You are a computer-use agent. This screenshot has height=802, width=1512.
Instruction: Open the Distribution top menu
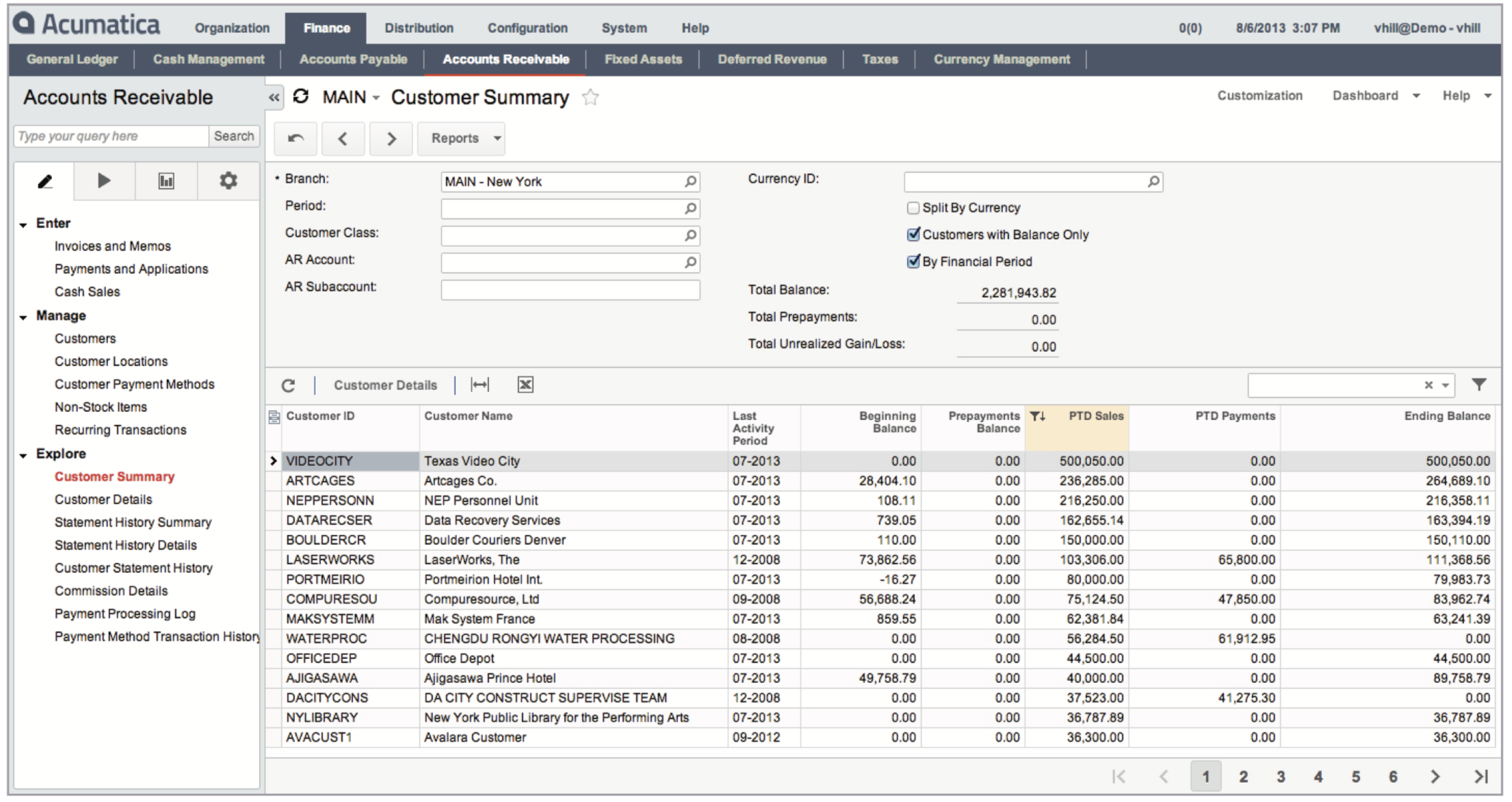click(x=419, y=28)
